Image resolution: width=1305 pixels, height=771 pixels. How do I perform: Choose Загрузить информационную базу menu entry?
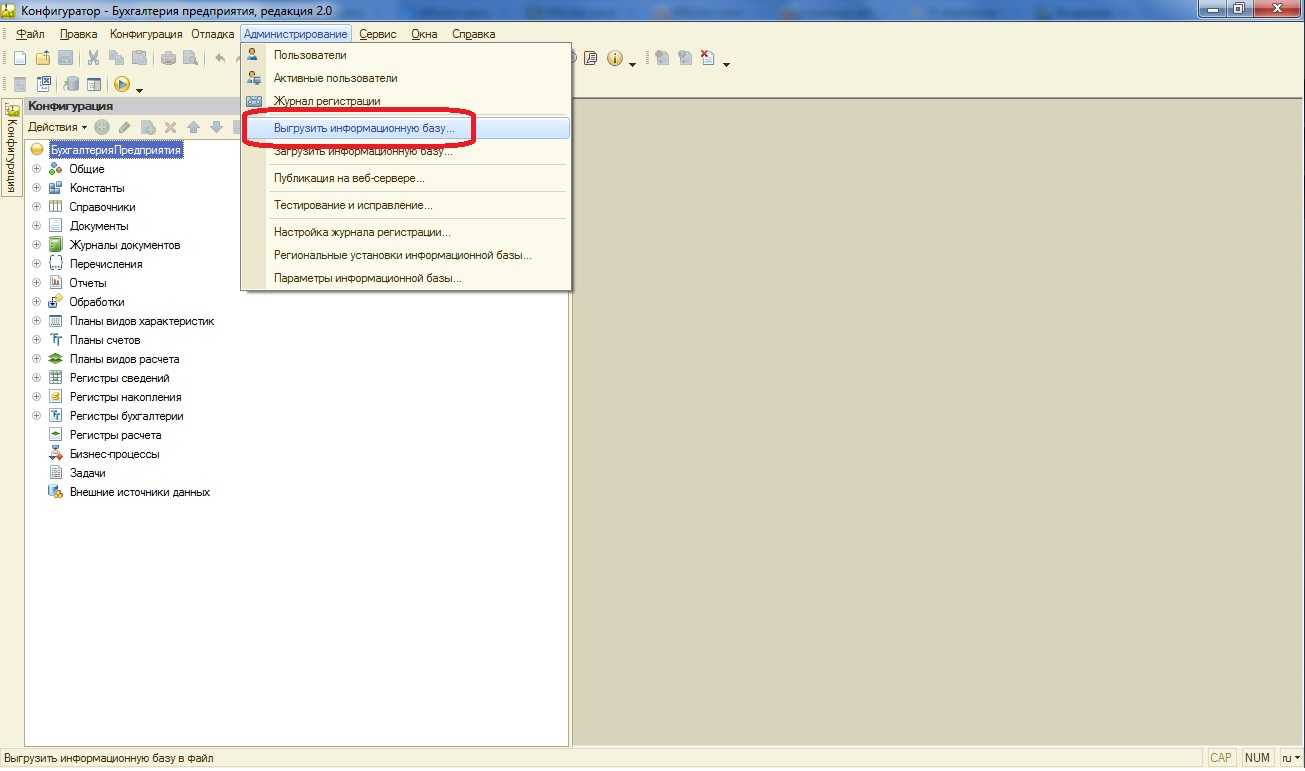pyautogui.click(x=406, y=152)
